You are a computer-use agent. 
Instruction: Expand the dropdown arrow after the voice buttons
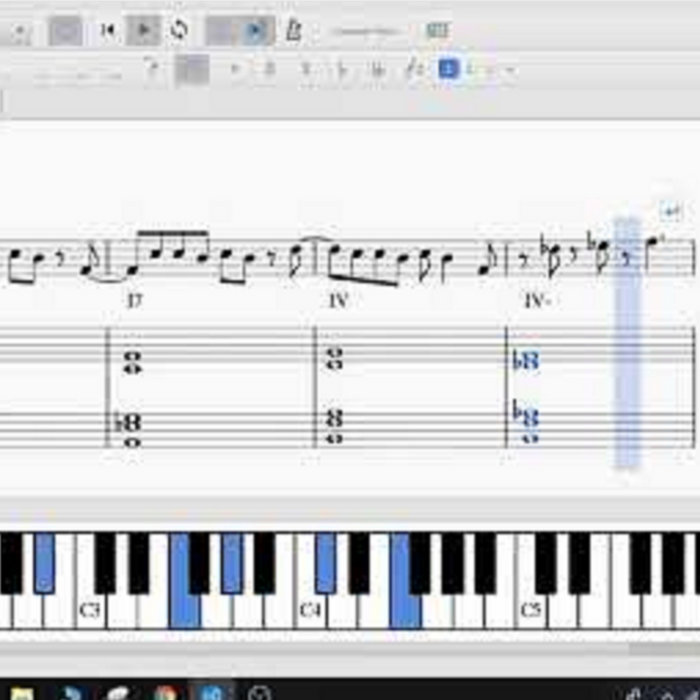click(509, 70)
